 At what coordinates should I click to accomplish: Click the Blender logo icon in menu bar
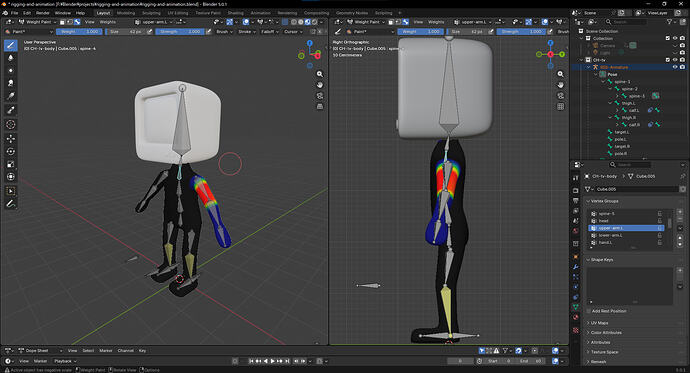pos(5,13)
